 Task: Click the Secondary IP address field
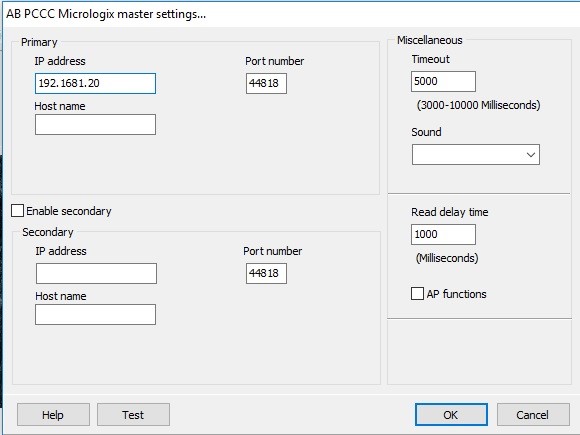click(x=96, y=273)
